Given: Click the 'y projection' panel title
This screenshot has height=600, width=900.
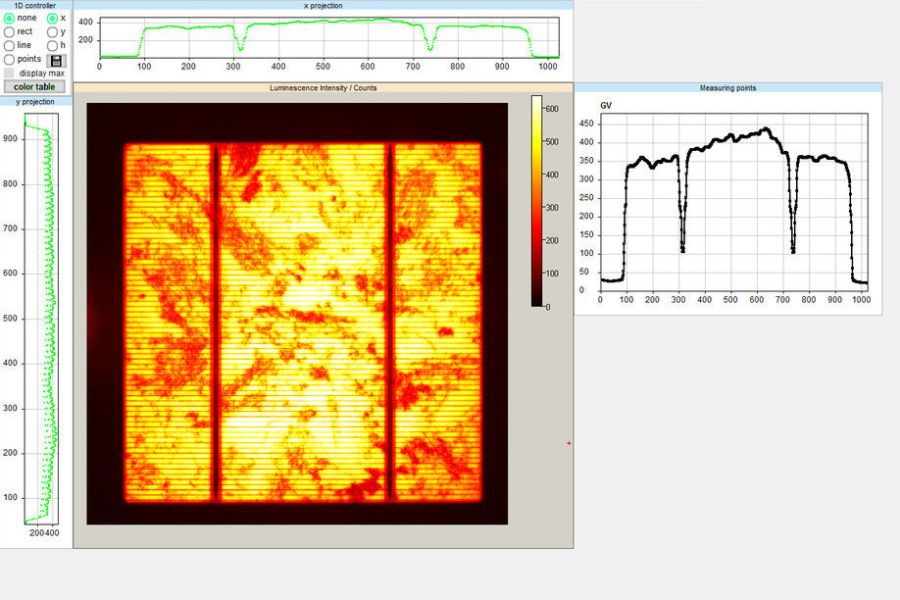Looking at the screenshot, I should coord(35,102).
